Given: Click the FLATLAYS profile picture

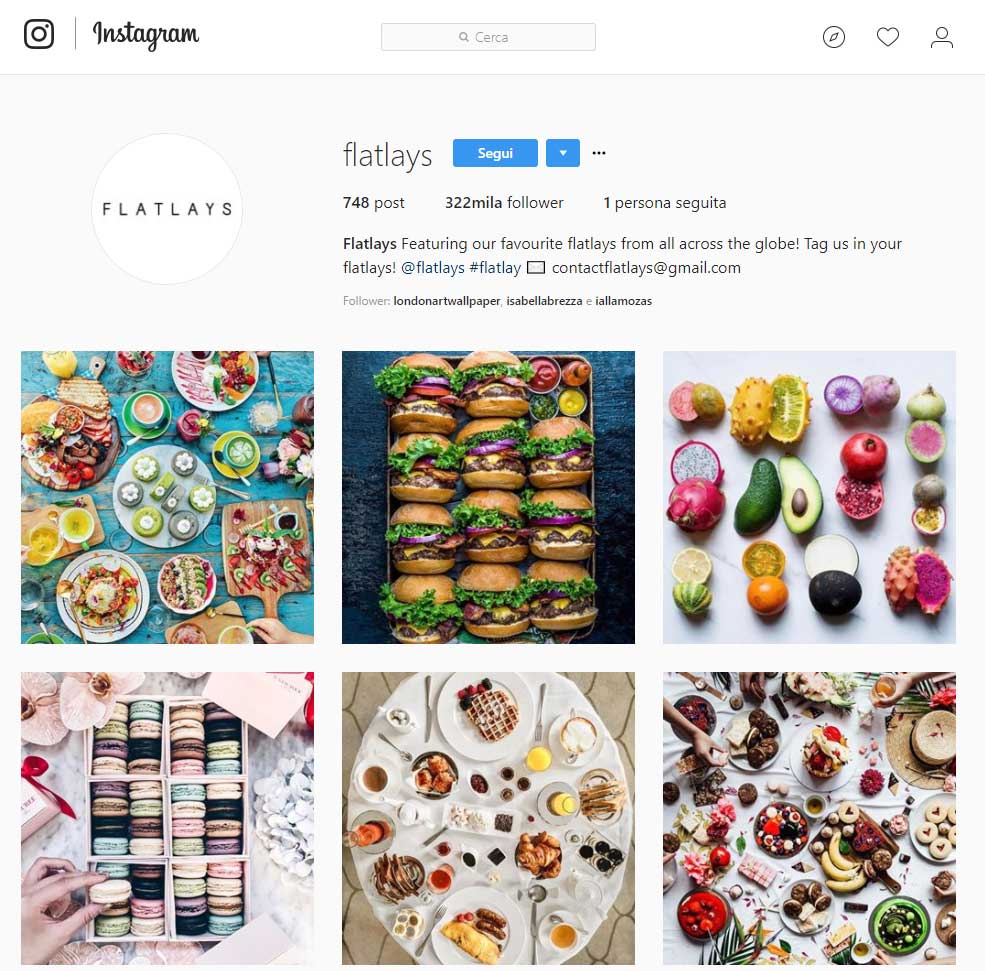Looking at the screenshot, I should [x=167, y=209].
